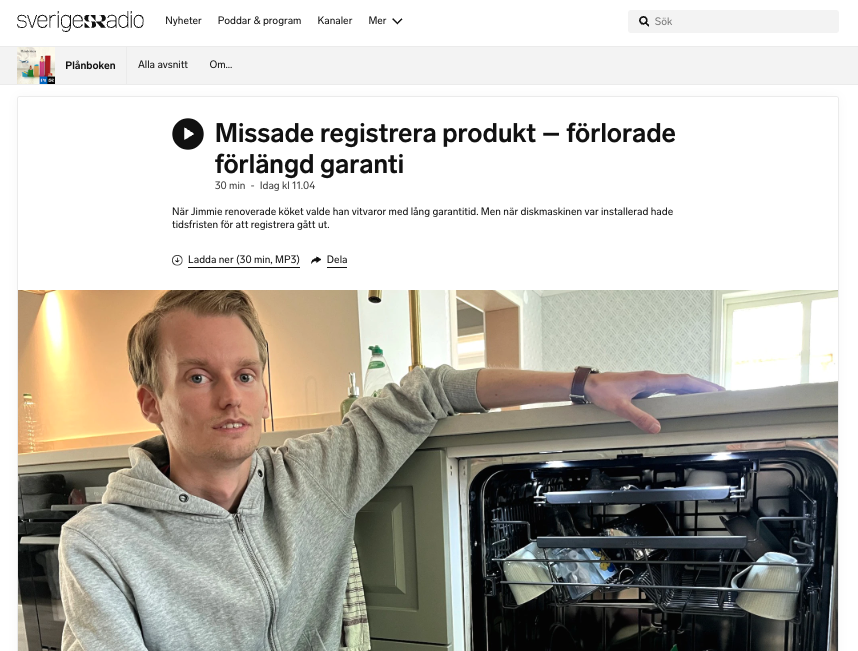Click the search magnifier icon

pyautogui.click(x=644, y=21)
